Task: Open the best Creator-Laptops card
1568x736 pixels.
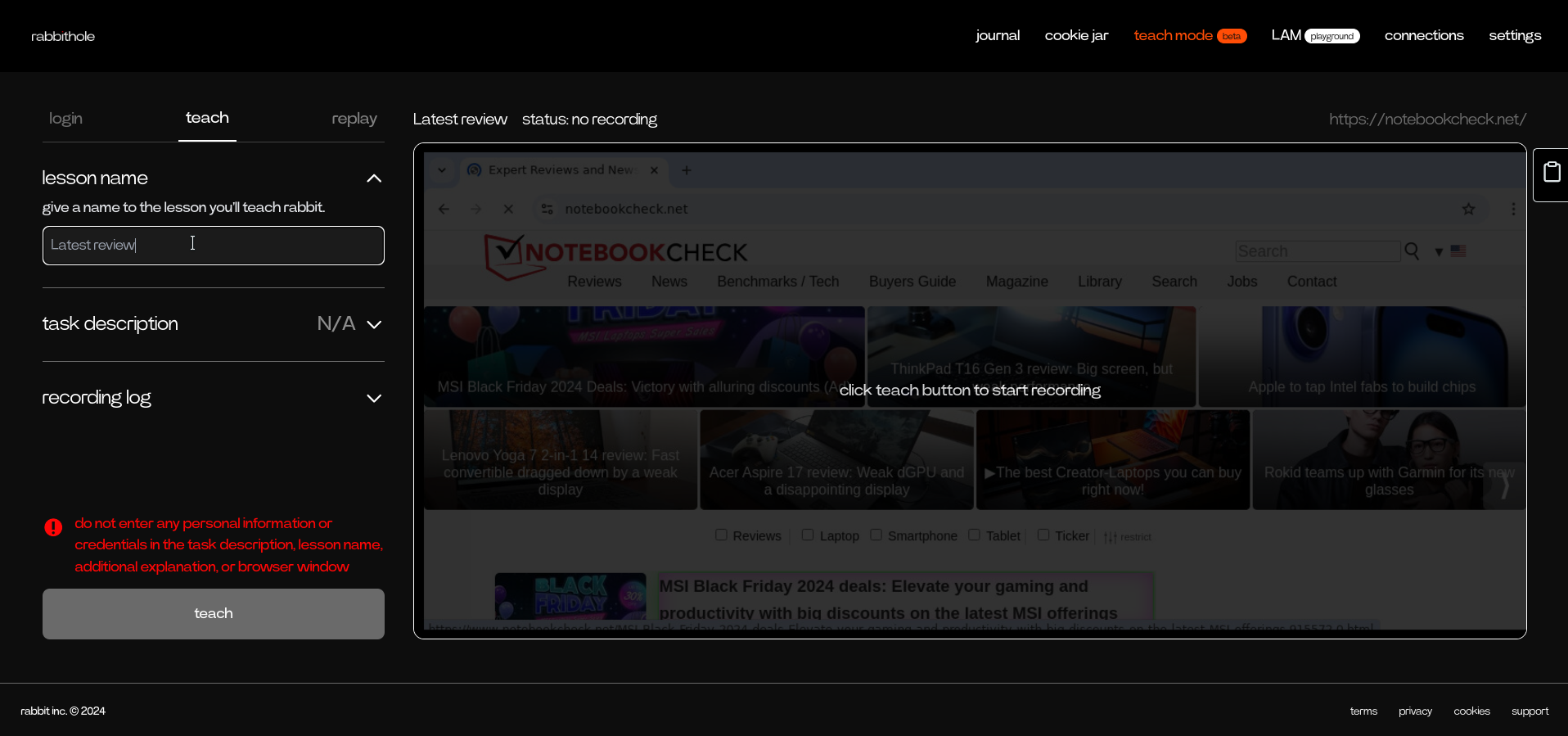Action: coord(1113,460)
